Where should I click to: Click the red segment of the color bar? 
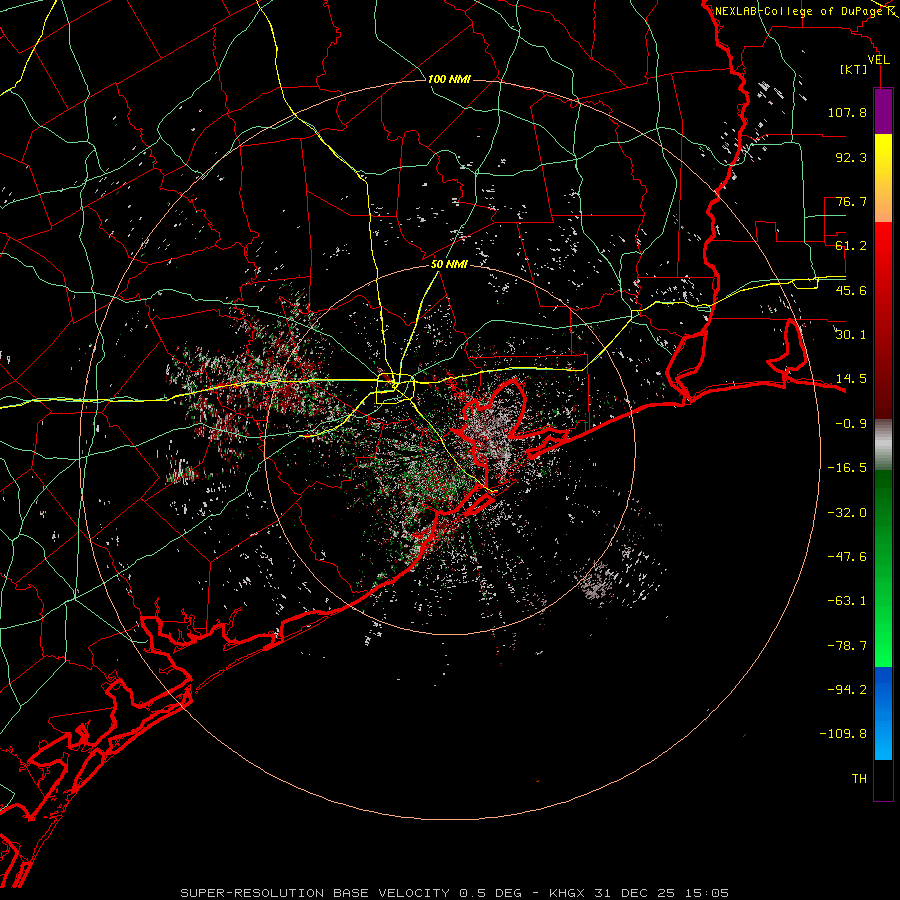(x=883, y=320)
